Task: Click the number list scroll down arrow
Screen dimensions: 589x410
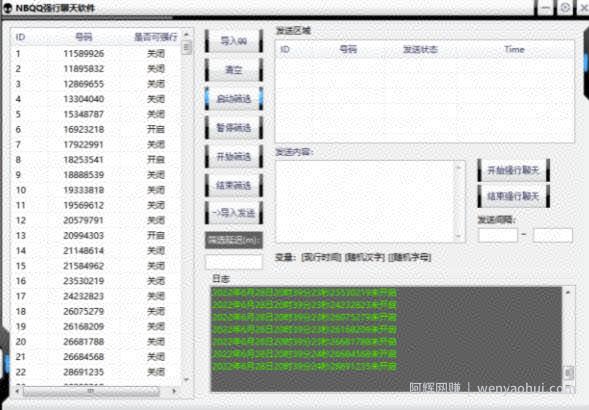Action: point(187,380)
